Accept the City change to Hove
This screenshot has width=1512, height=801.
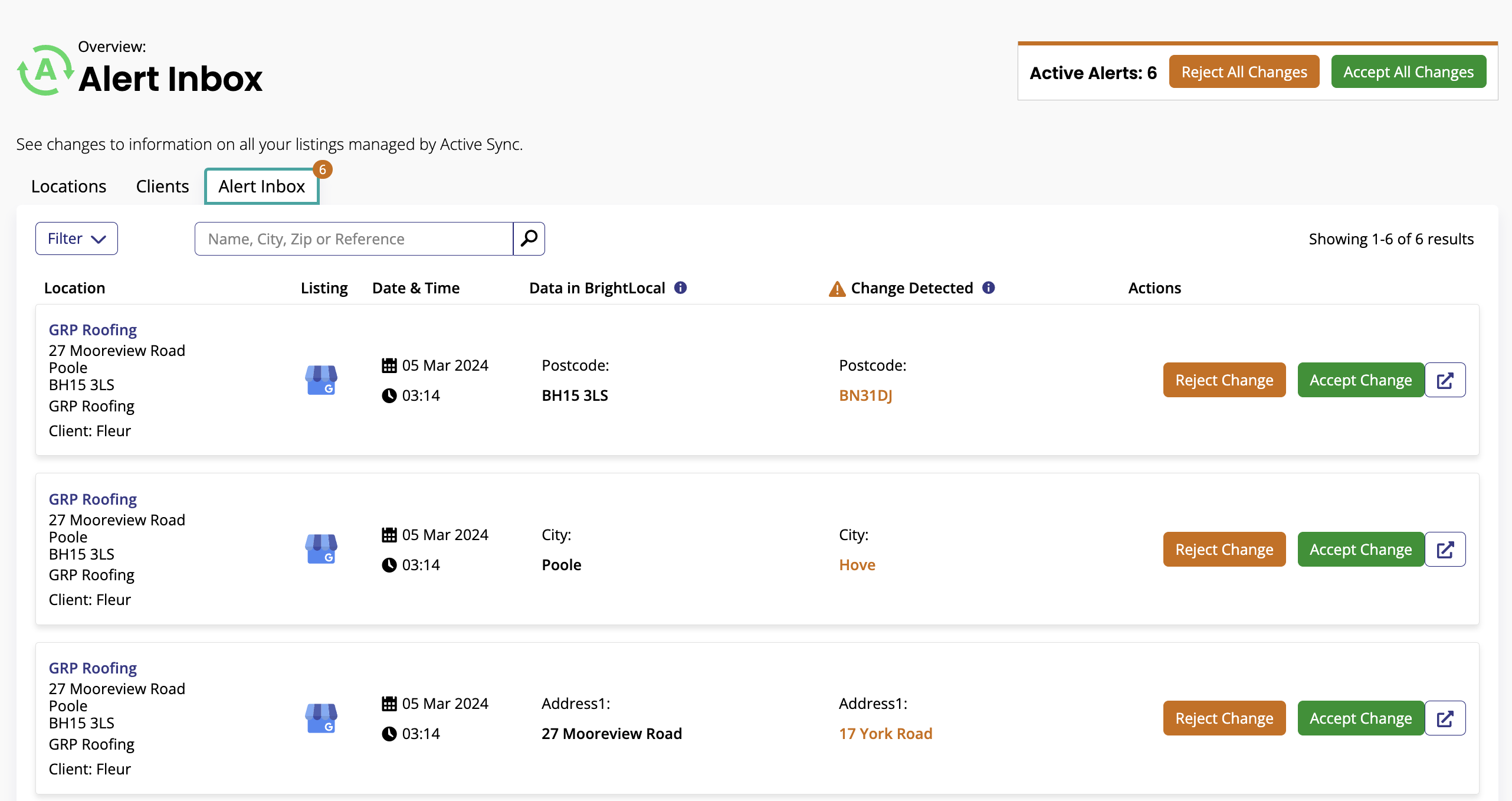[x=1360, y=550]
